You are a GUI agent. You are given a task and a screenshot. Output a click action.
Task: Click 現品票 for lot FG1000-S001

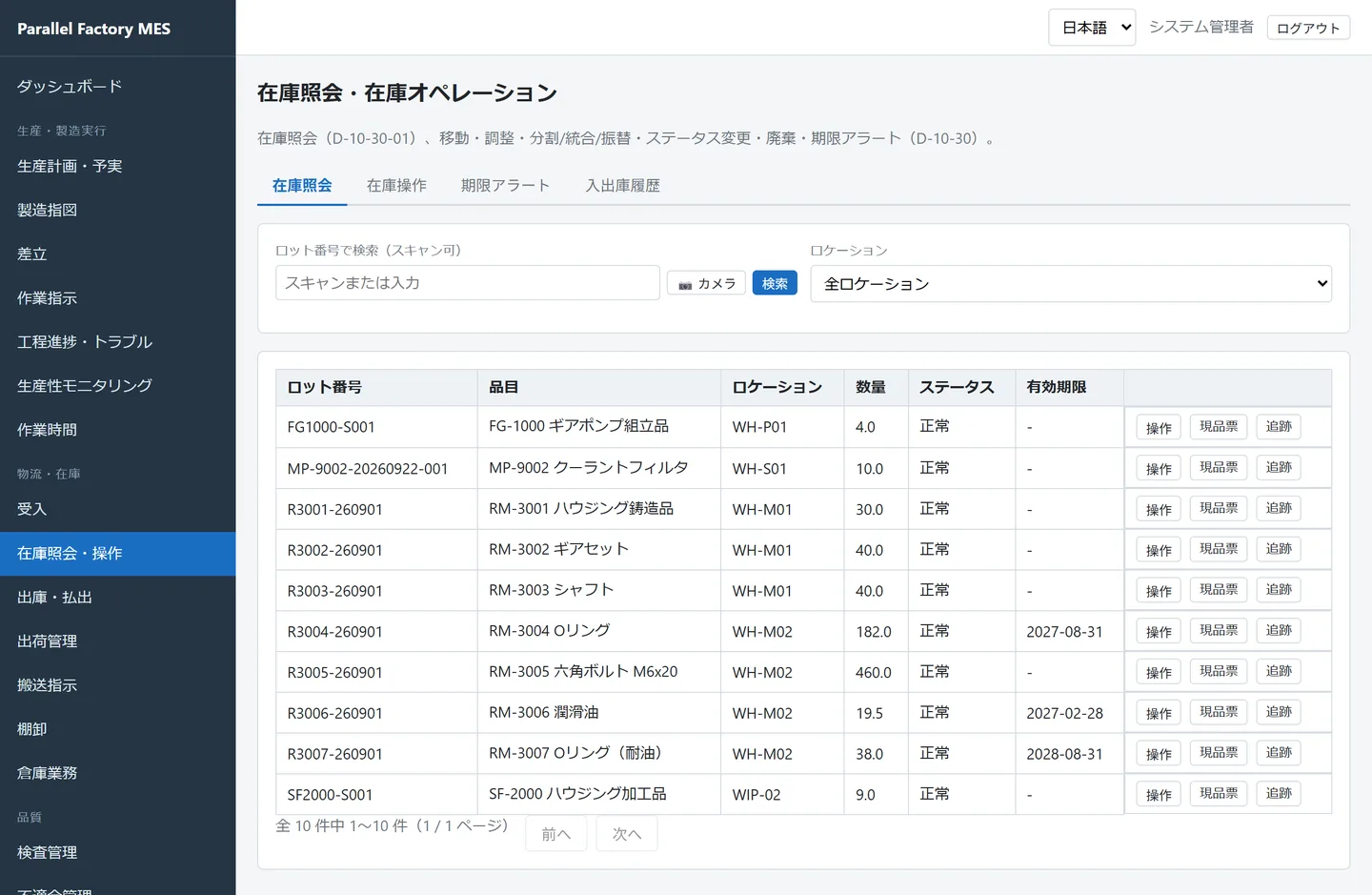[x=1219, y=427]
